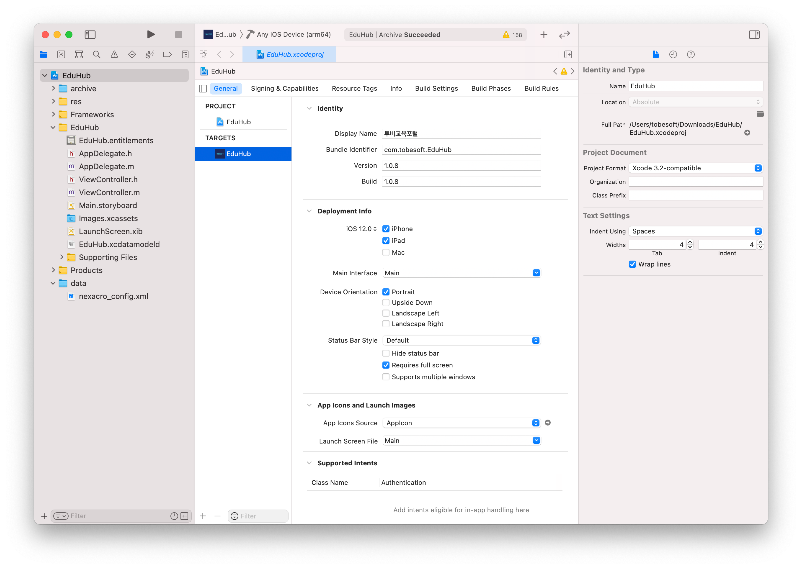Increase tab width with the stepper
Screen dimensions: 802x569
pos(690,243)
